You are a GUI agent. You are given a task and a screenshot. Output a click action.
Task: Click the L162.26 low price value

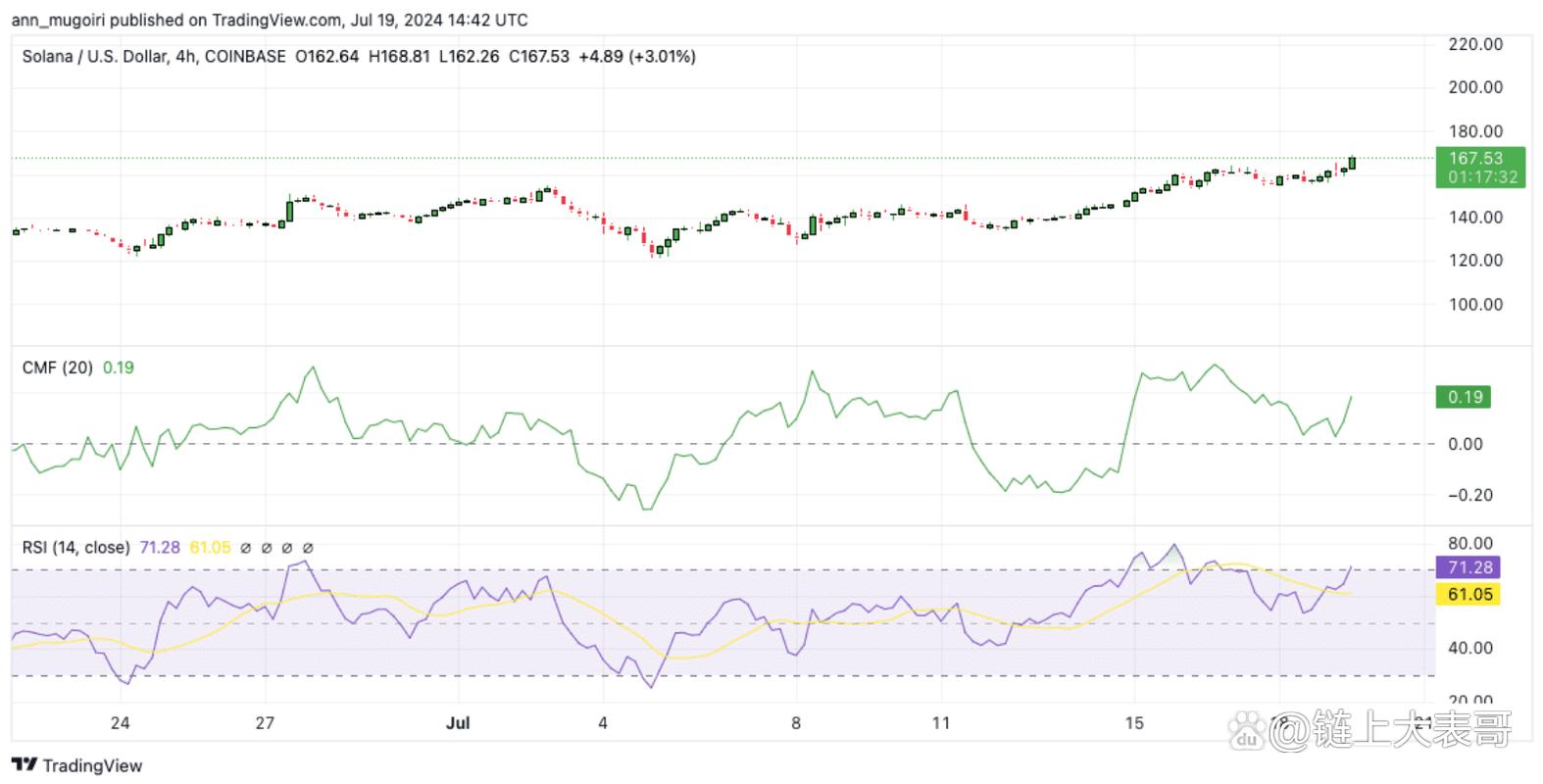click(x=470, y=57)
